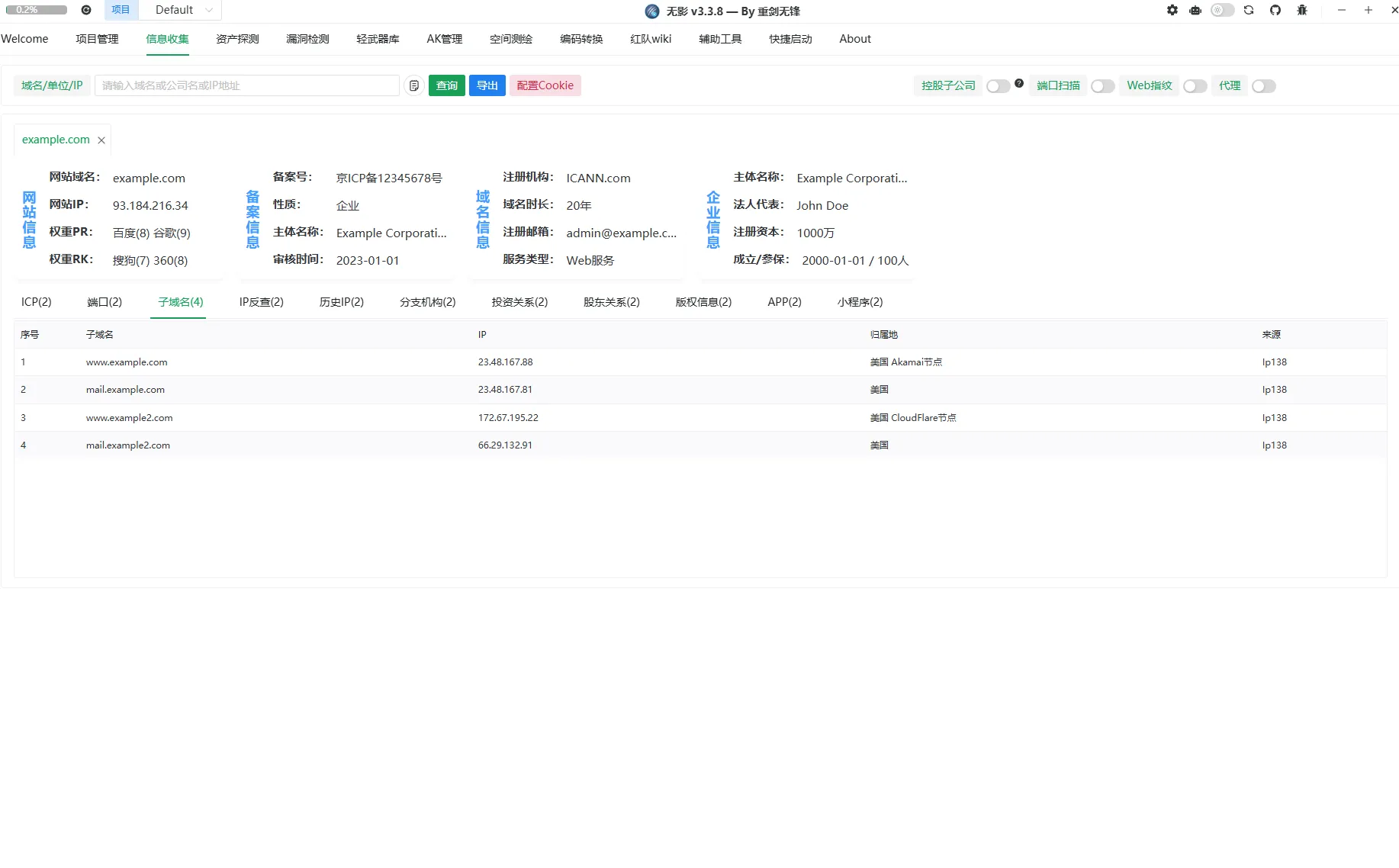
Task: Go to AK管理 tab
Action: tap(445, 39)
